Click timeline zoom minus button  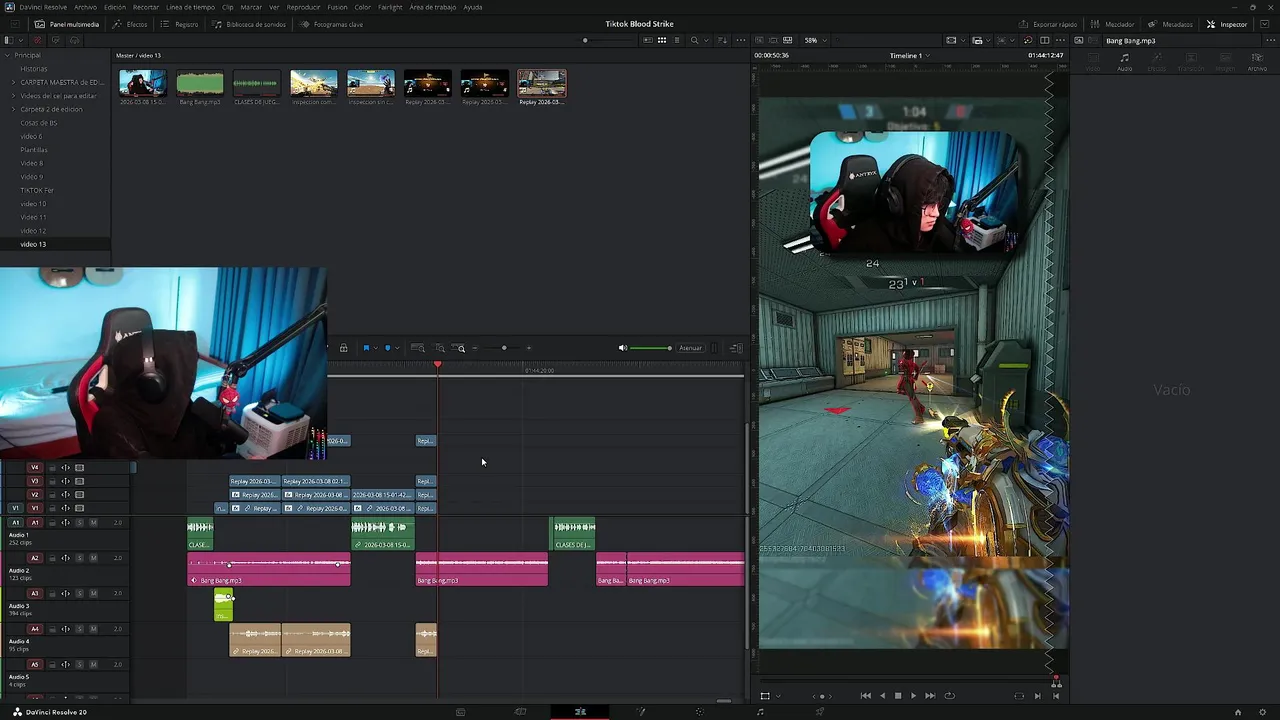coord(475,348)
